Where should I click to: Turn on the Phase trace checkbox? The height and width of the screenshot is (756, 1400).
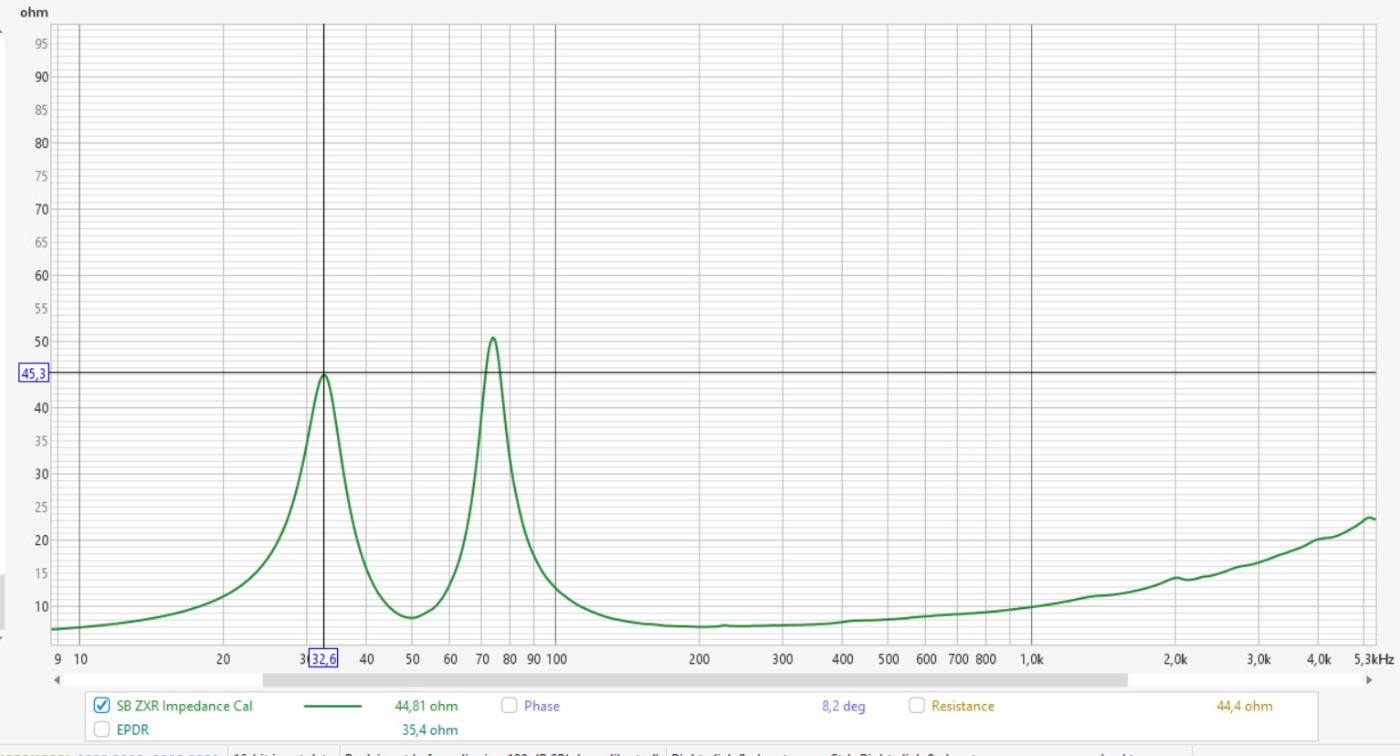coord(509,705)
